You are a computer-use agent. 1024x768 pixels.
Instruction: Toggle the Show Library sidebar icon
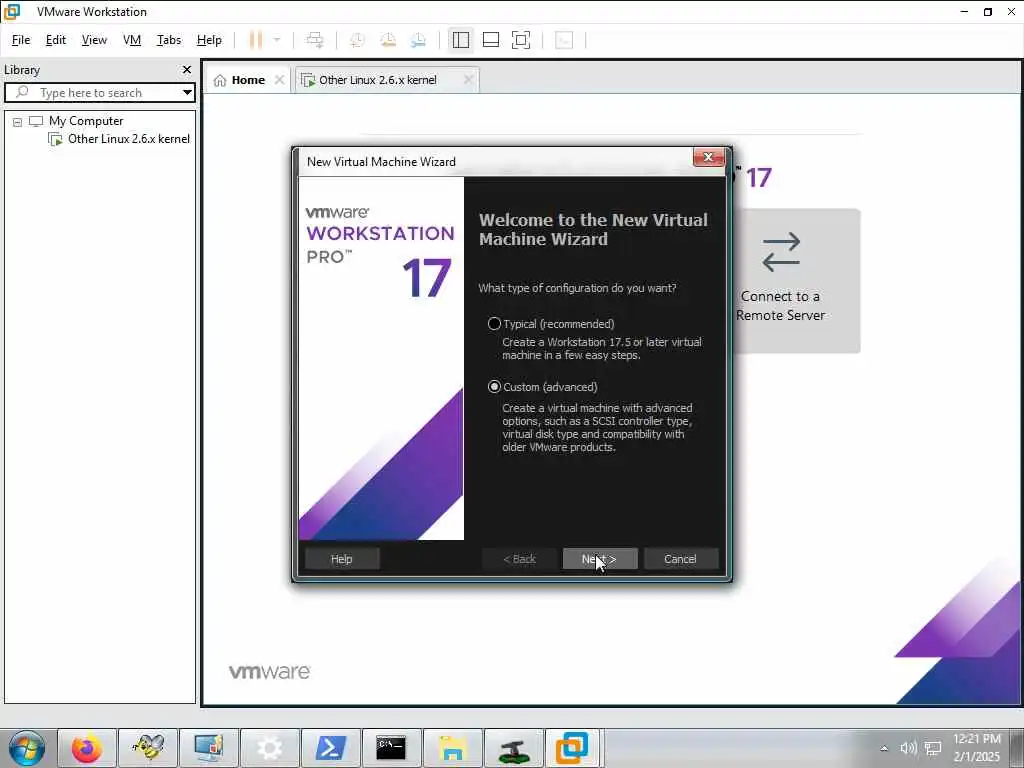pyautogui.click(x=460, y=40)
